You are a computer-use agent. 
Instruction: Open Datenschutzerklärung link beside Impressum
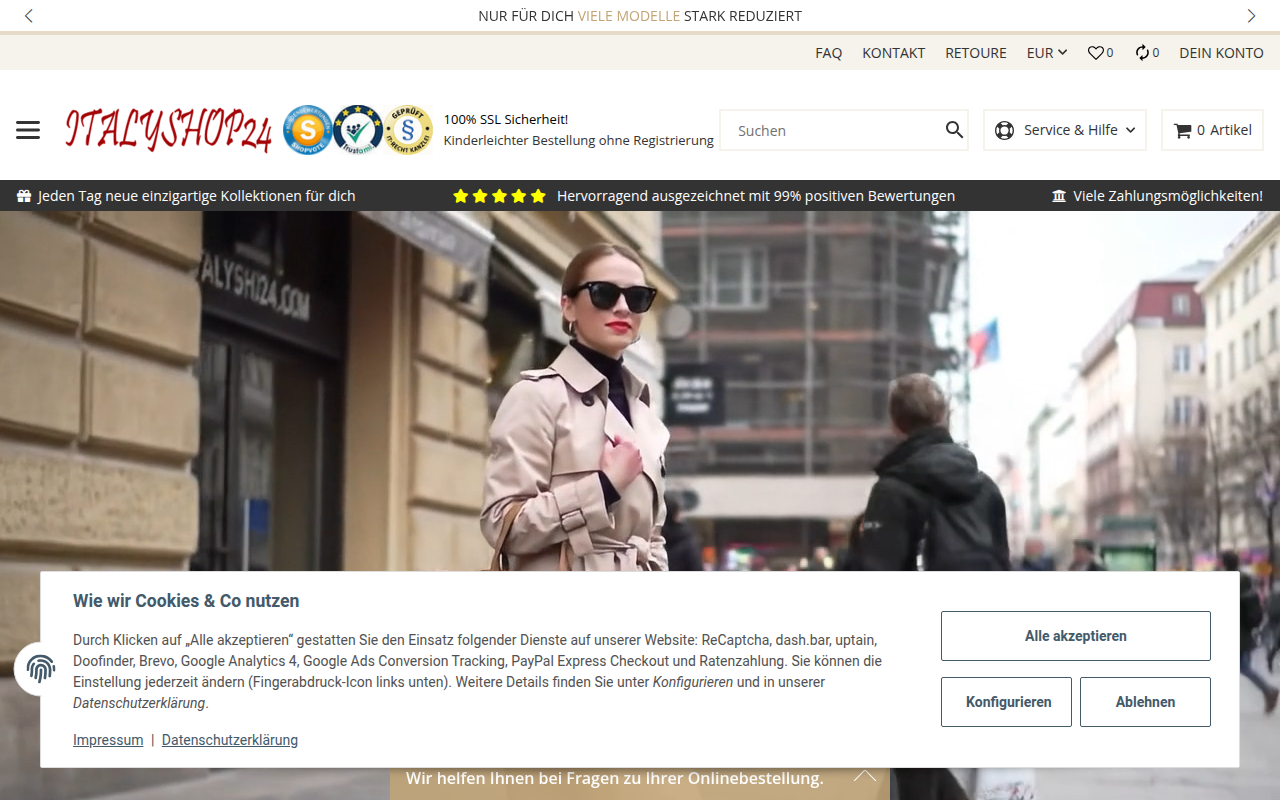click(230, 740)
